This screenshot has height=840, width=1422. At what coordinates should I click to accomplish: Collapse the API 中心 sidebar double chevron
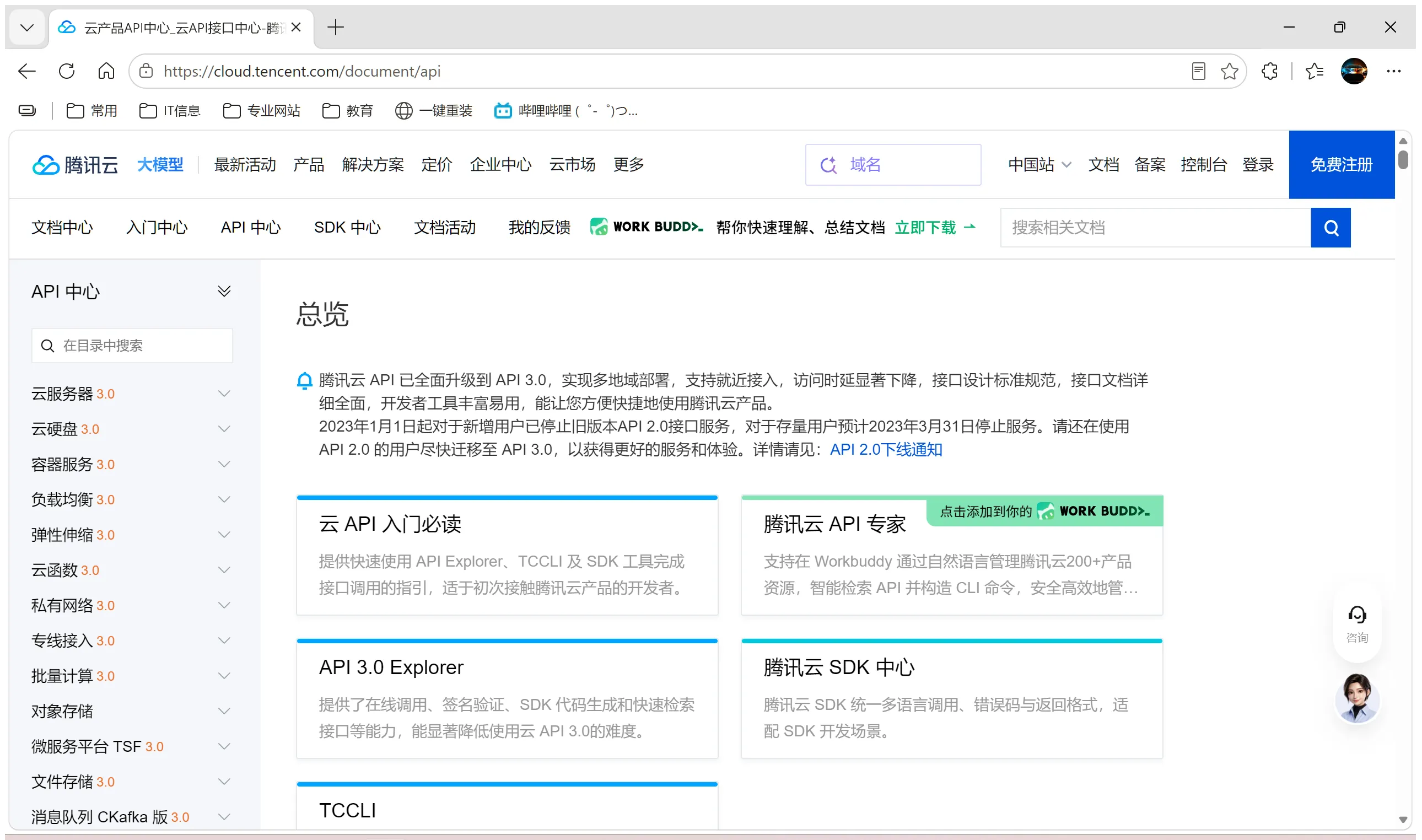click(x=224, y=291)
